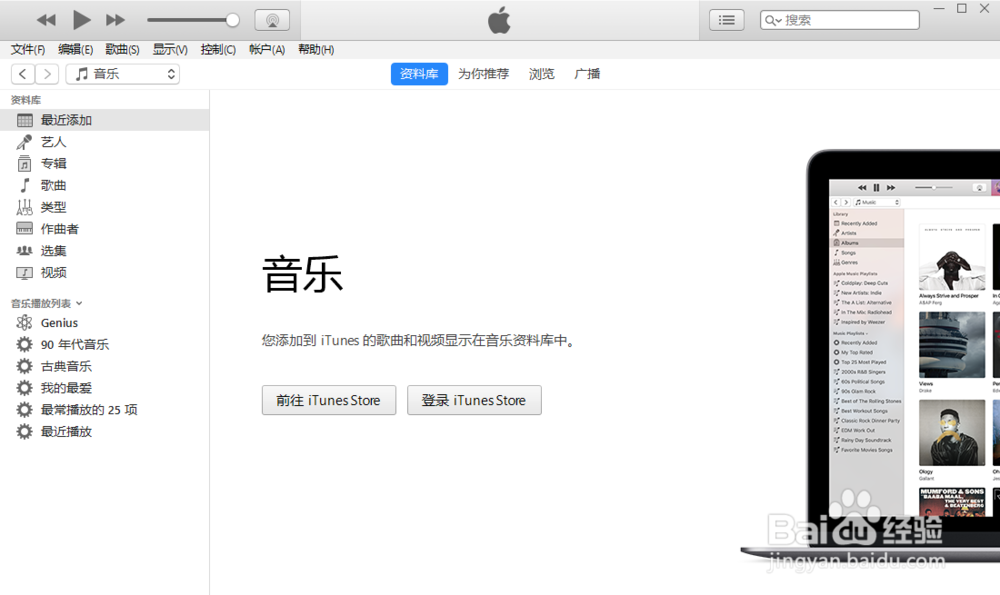Maximize the iTunes window
Viewport: 1000px width, 595px height.
[x=962, y=8]
